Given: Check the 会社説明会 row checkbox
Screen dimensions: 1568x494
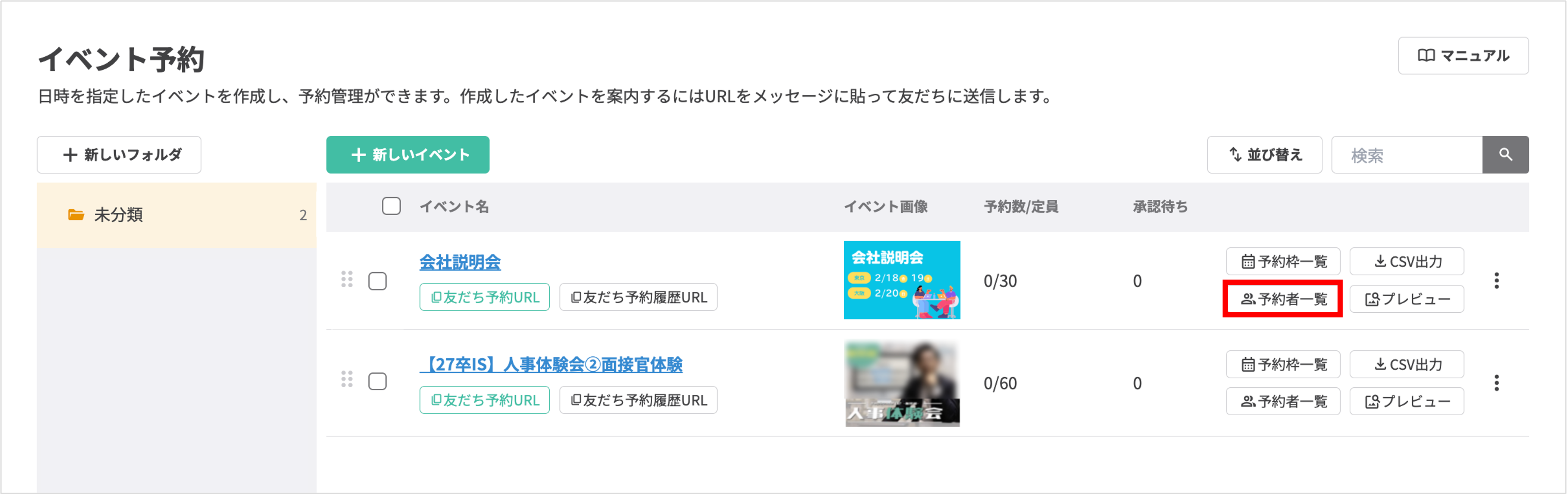Looking at the screenshot, I should pyautogui.click(x=378, y=281).
